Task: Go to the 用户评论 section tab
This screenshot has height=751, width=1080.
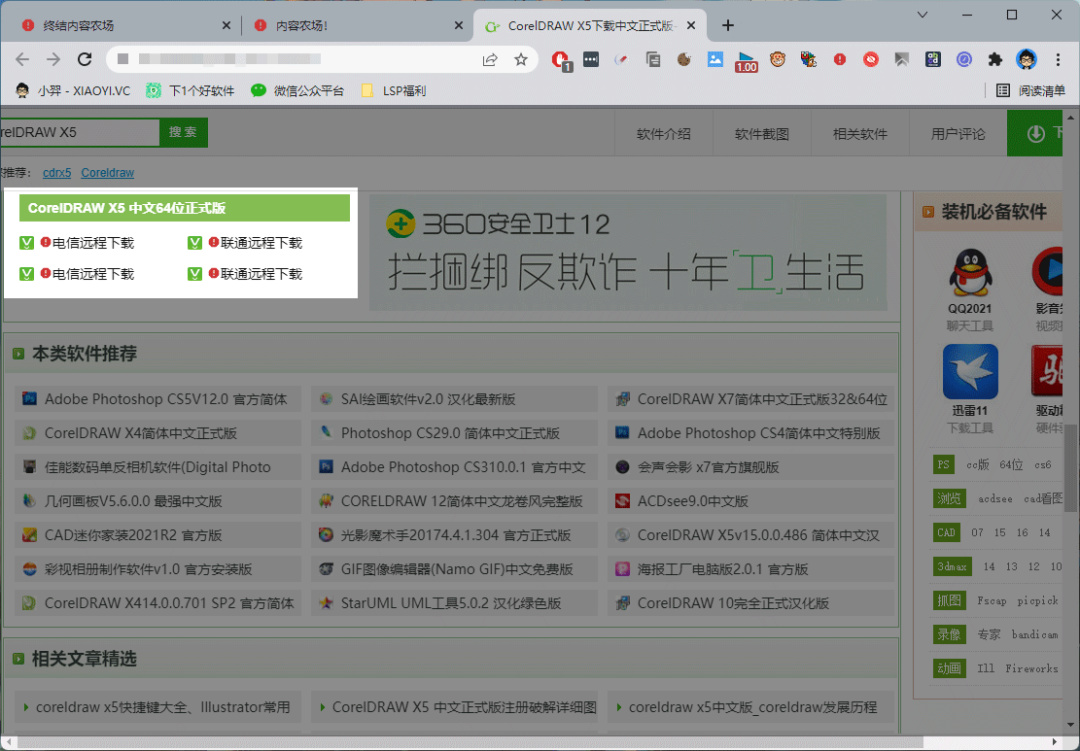Action: (x=958, y=134)
